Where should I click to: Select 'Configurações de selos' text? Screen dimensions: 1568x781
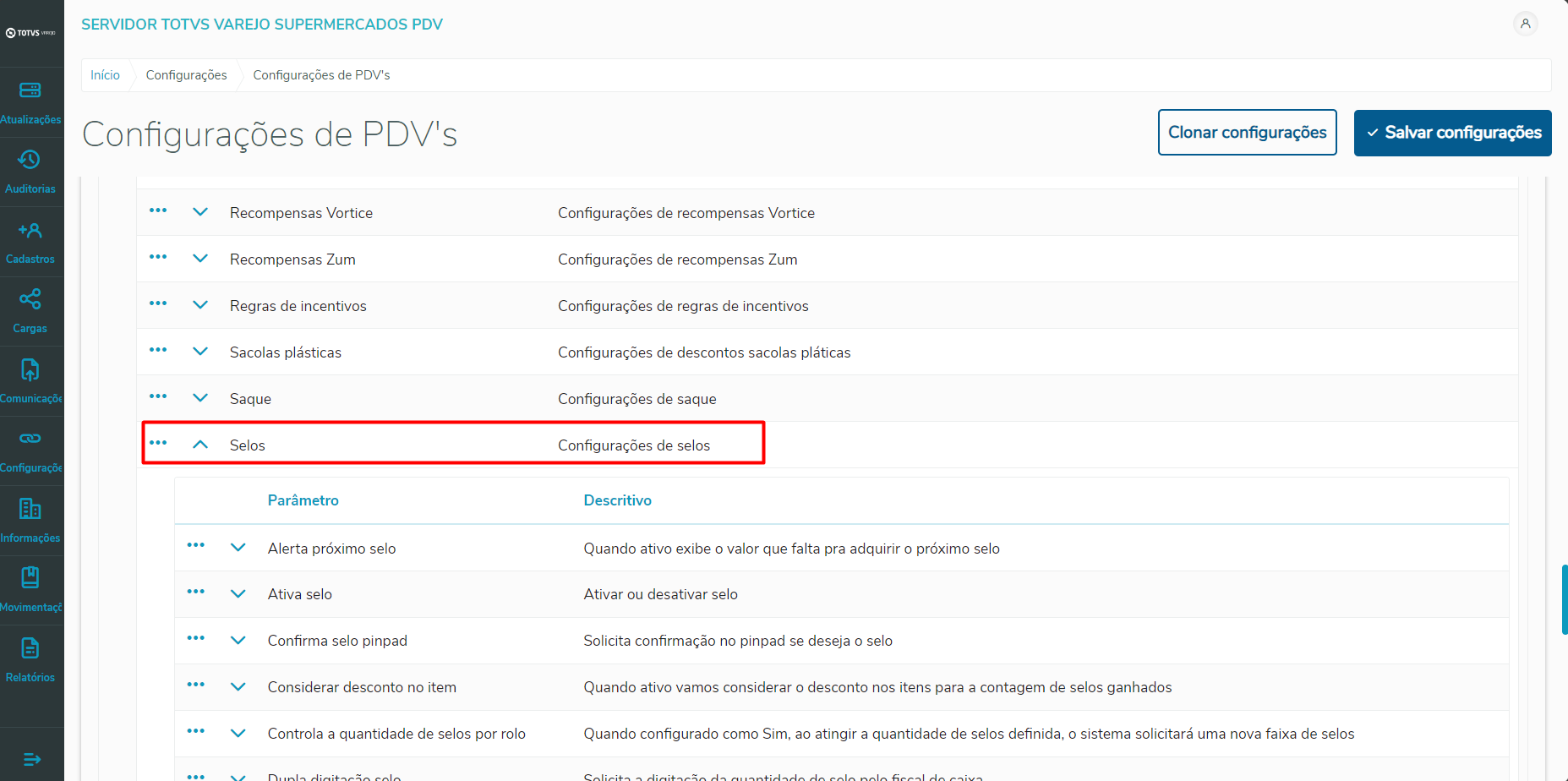634,445
